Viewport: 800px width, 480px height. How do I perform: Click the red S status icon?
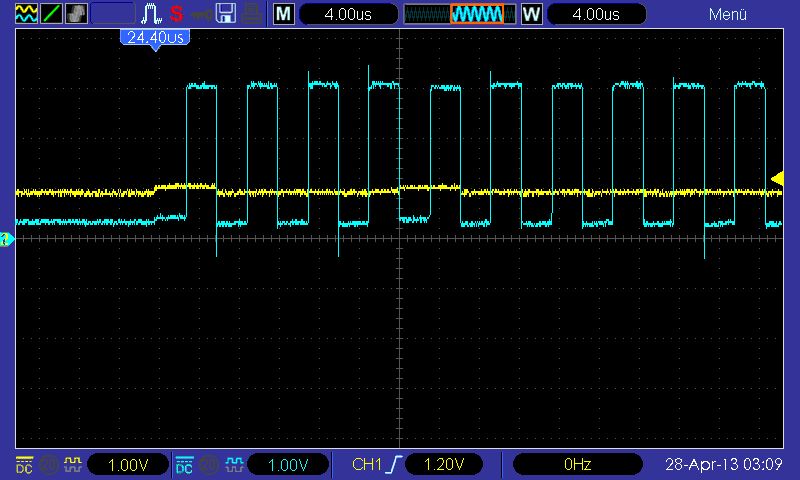(176, 14)
